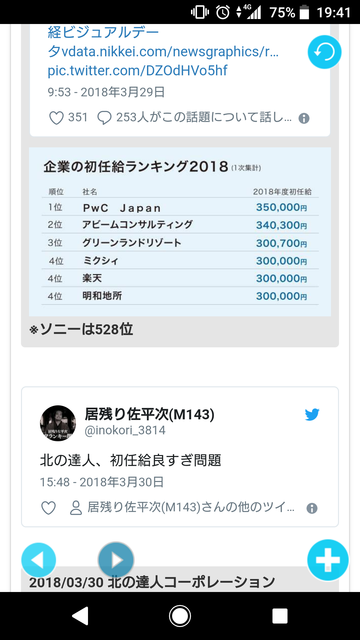This screenshot has height=640, width=360.
Task: Open the 初任給ランキング2018 image
Action: point(180,232)
